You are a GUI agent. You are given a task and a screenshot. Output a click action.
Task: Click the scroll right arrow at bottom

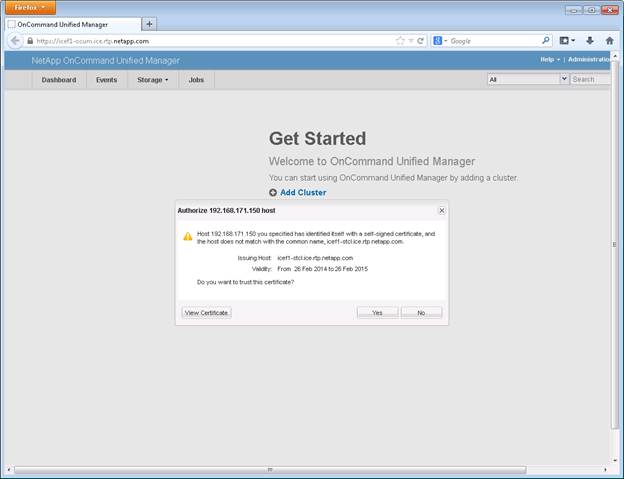click(605, 470)
